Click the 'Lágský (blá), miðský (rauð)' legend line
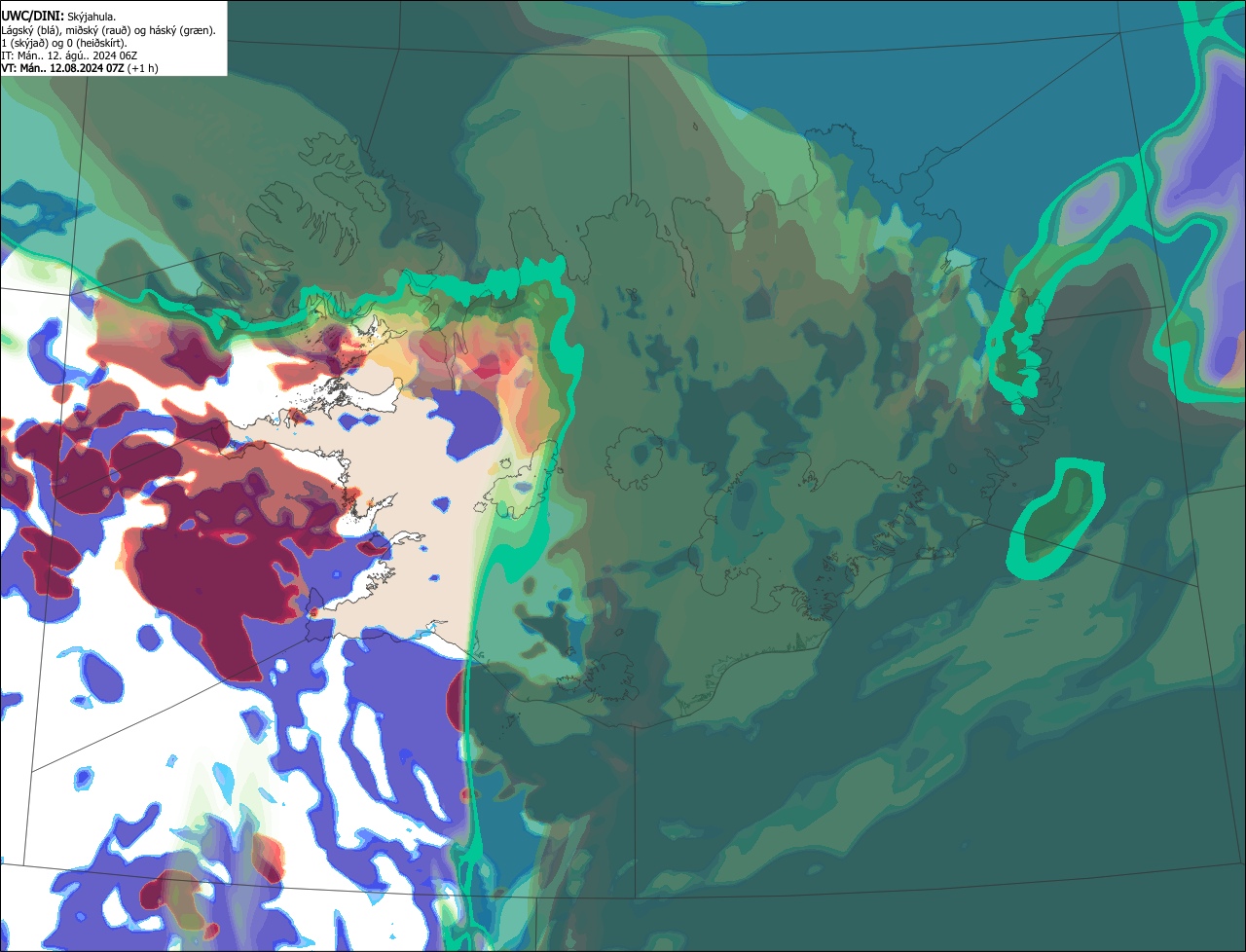 tap(108, 29)
